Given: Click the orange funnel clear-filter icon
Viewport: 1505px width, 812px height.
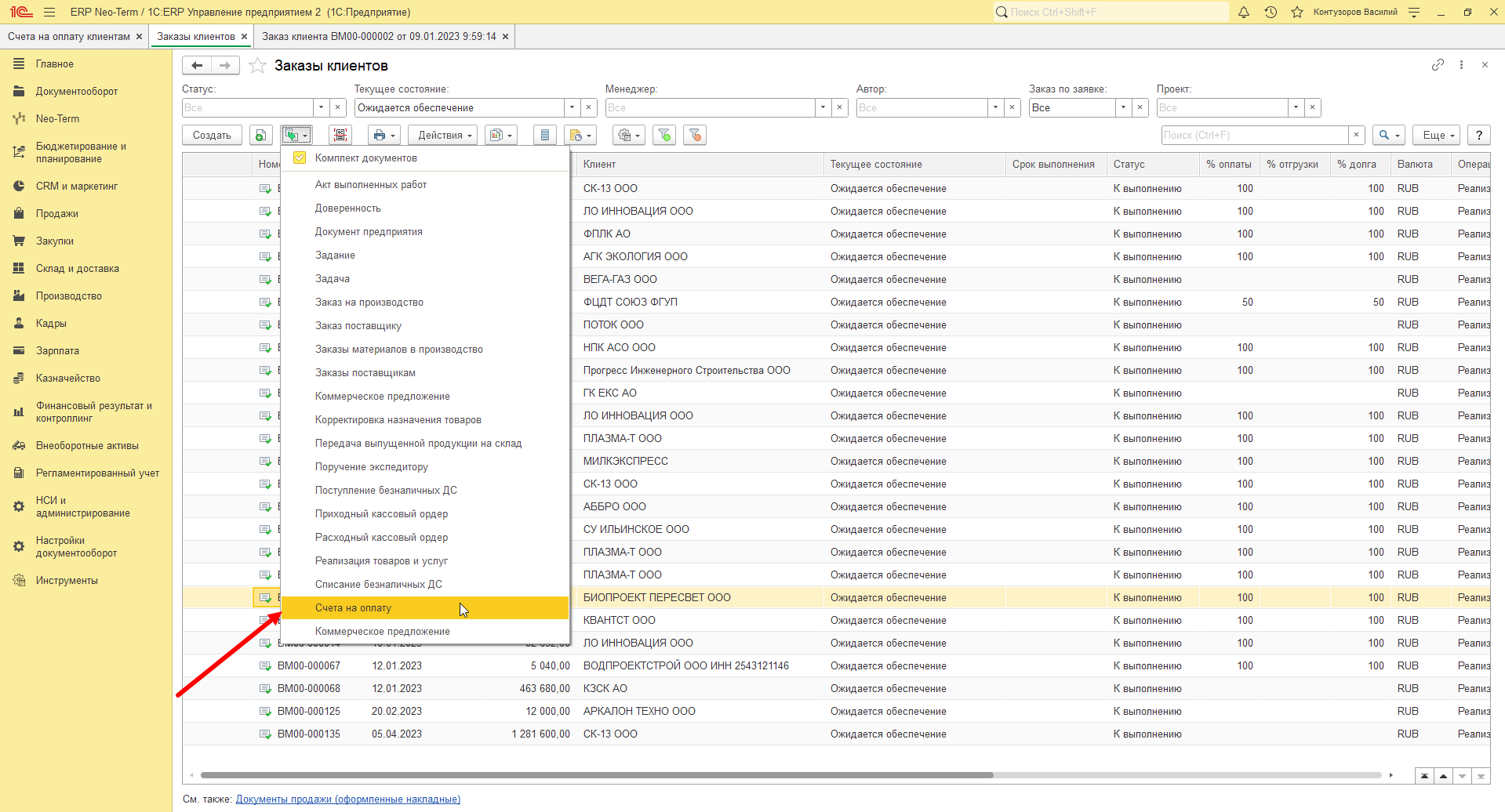Looking at the screenshot, I should coord(695,136).
